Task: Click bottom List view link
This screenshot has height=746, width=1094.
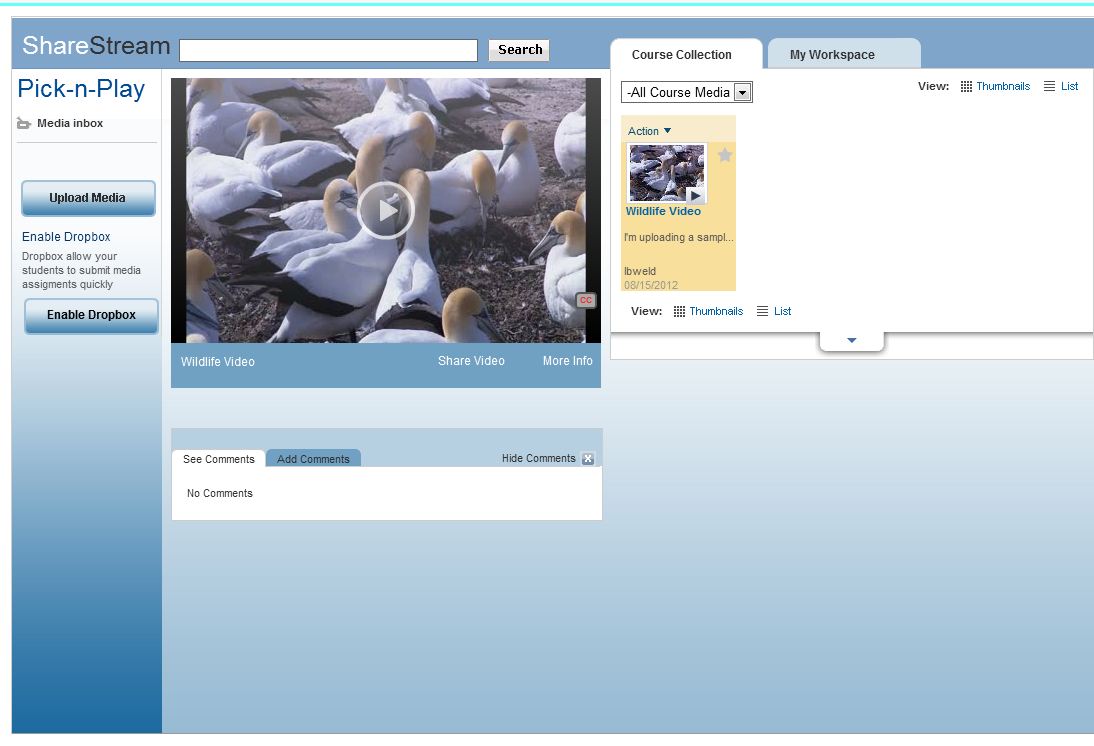Action: coord(782,311)
